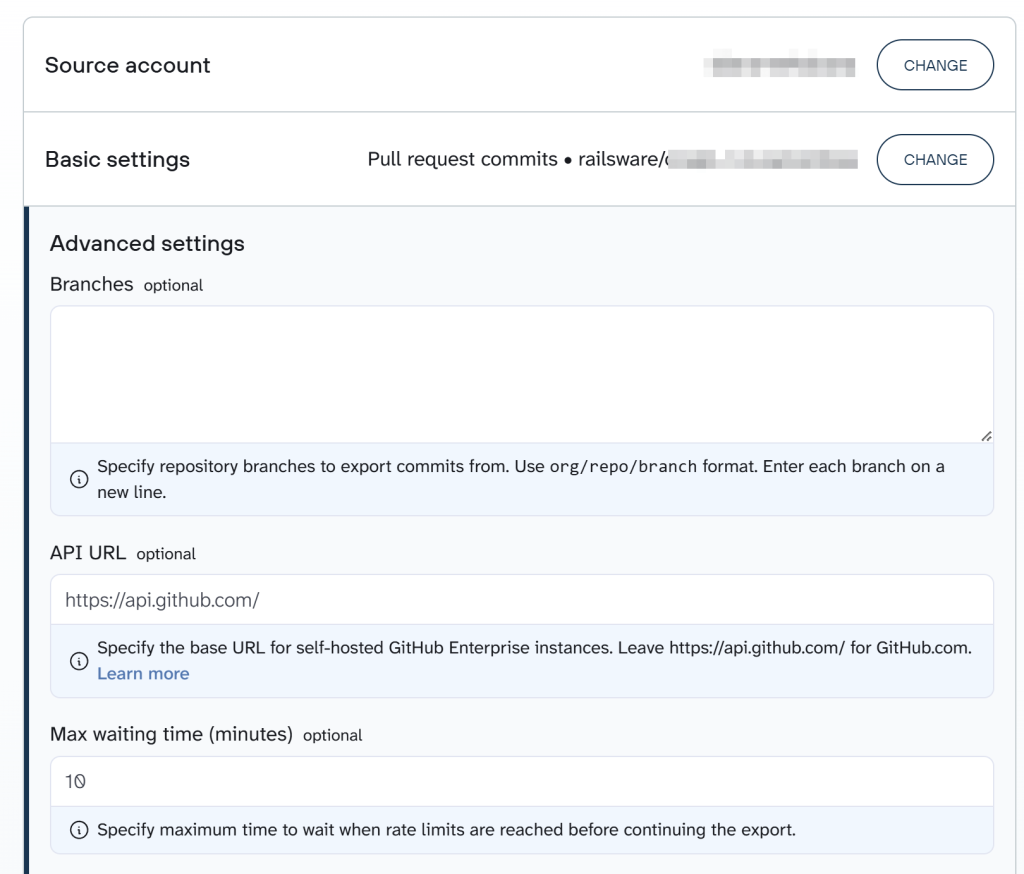Click CHANGE next to Basic settings

pos(935,159)
